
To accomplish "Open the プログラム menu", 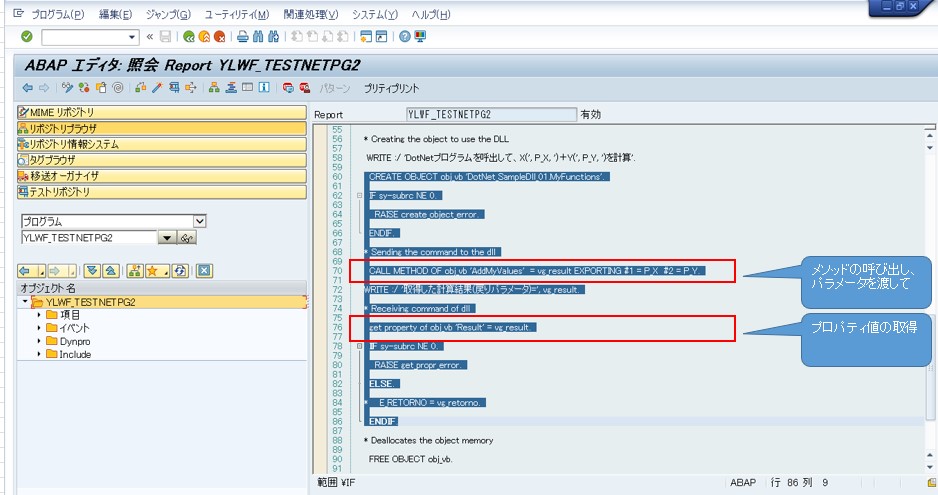I will pos(57,14).
